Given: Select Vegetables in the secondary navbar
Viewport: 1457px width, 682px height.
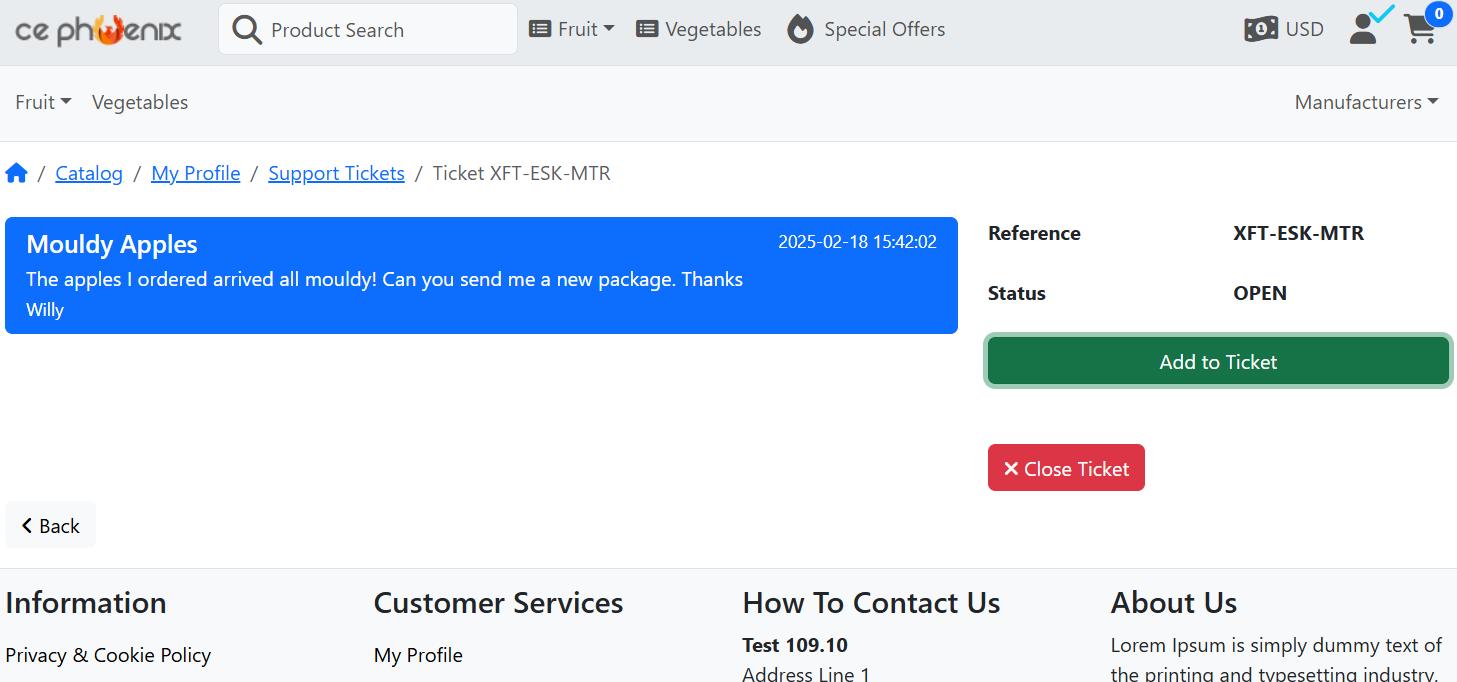Looking at the screenshot, I should tap(140, 102).
